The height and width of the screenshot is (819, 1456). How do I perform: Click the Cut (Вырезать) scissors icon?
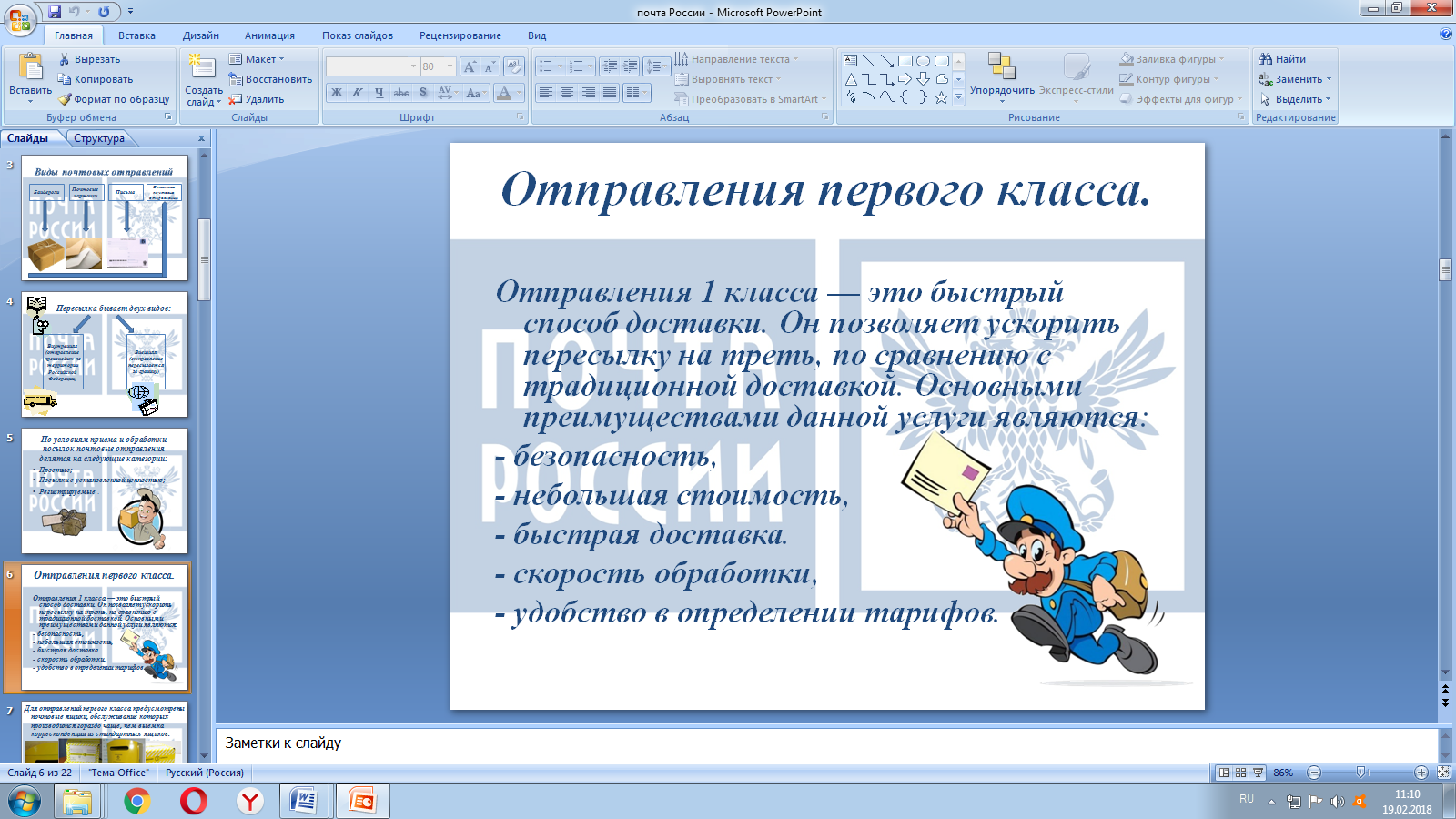pyautogui.click(x=65, y=59)
